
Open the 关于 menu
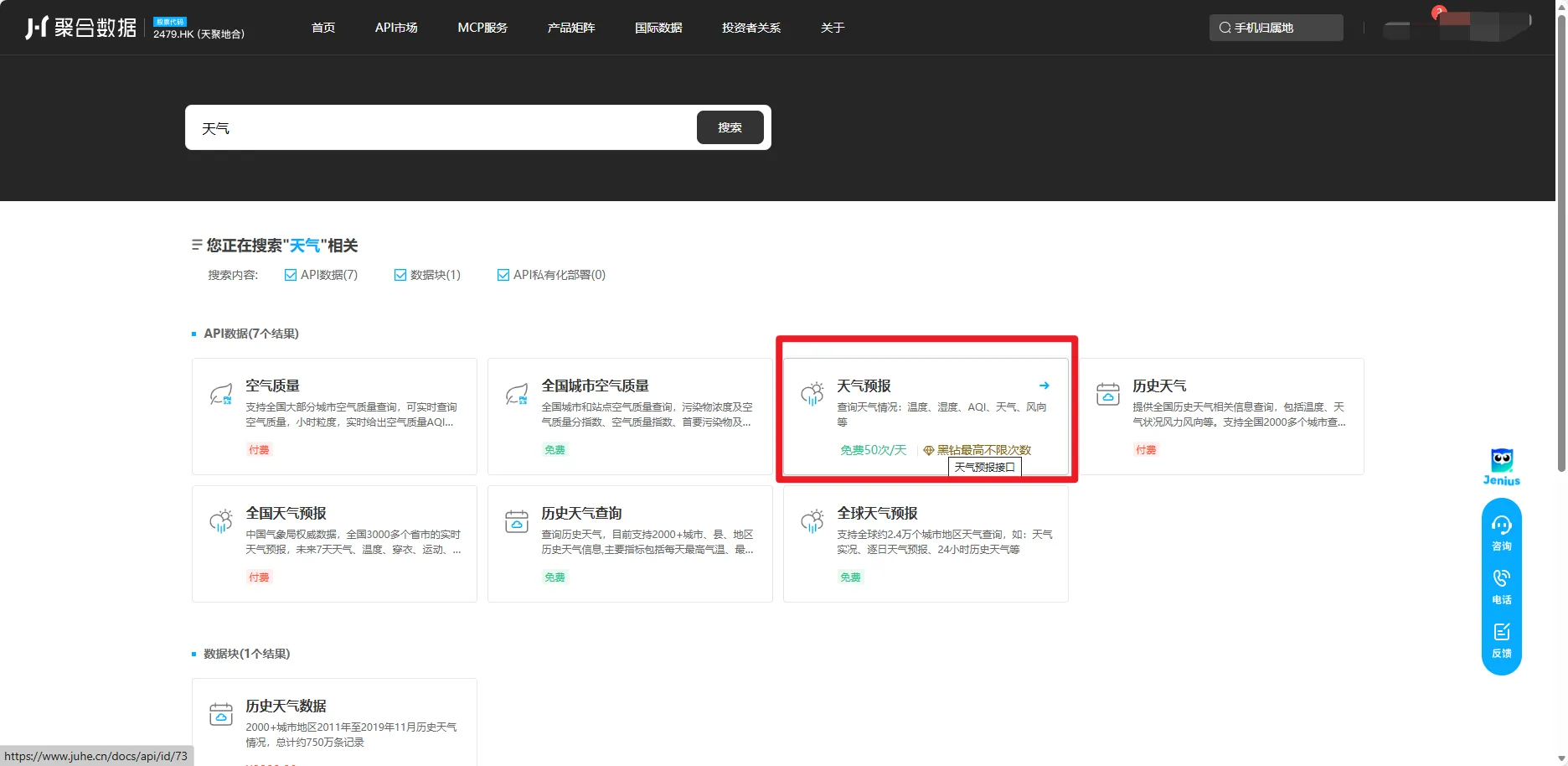tap(833, 28)
